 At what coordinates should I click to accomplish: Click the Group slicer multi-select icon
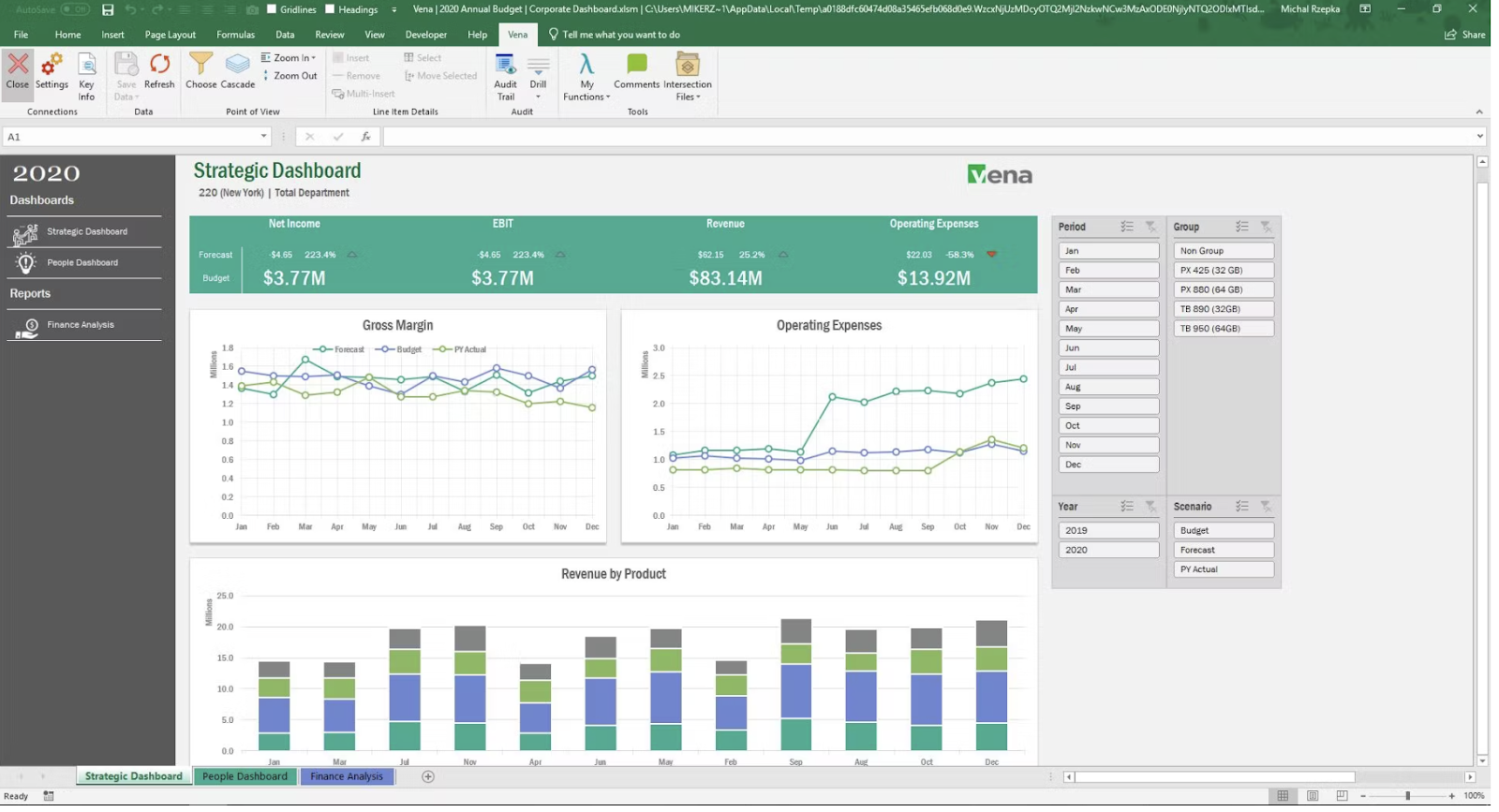coord(1242,227)
